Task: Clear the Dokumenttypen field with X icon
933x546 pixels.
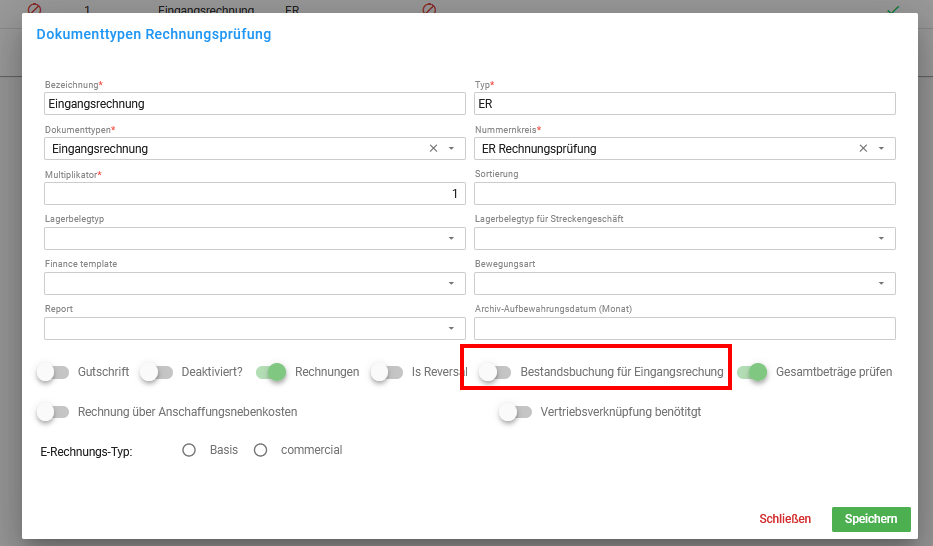Action: click(x=433, y=149)
